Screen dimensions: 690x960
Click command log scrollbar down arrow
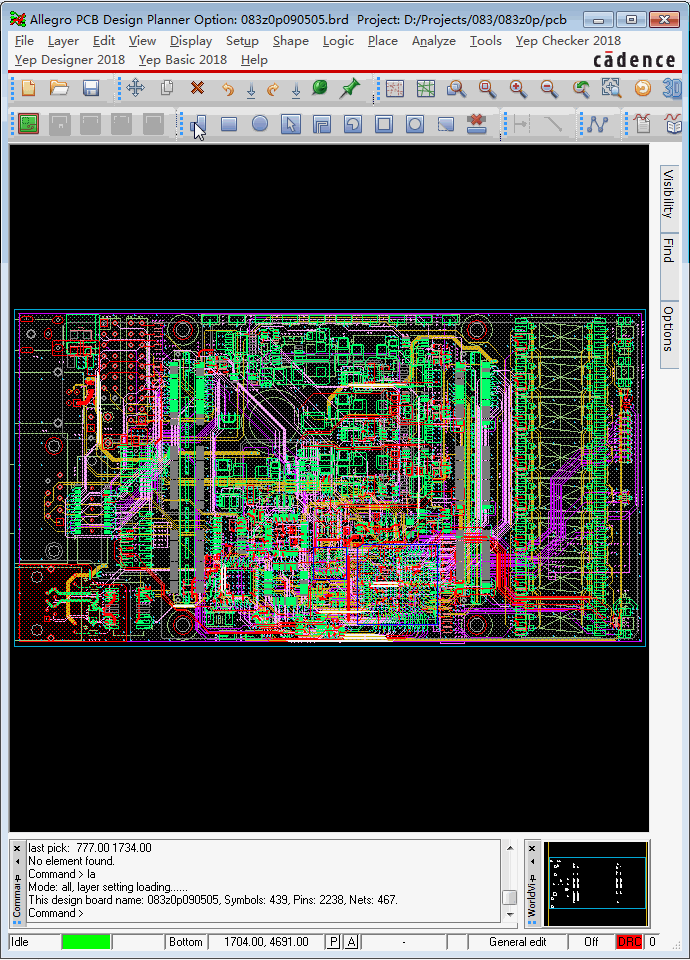tap(510, 915)
